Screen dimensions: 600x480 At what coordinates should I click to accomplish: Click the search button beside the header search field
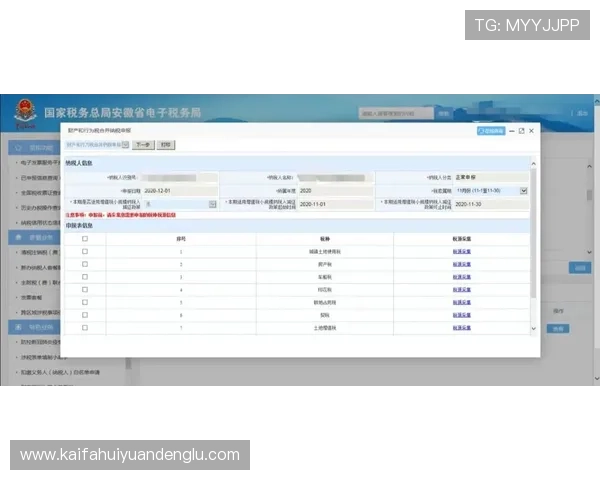click(x=443, y=113)
